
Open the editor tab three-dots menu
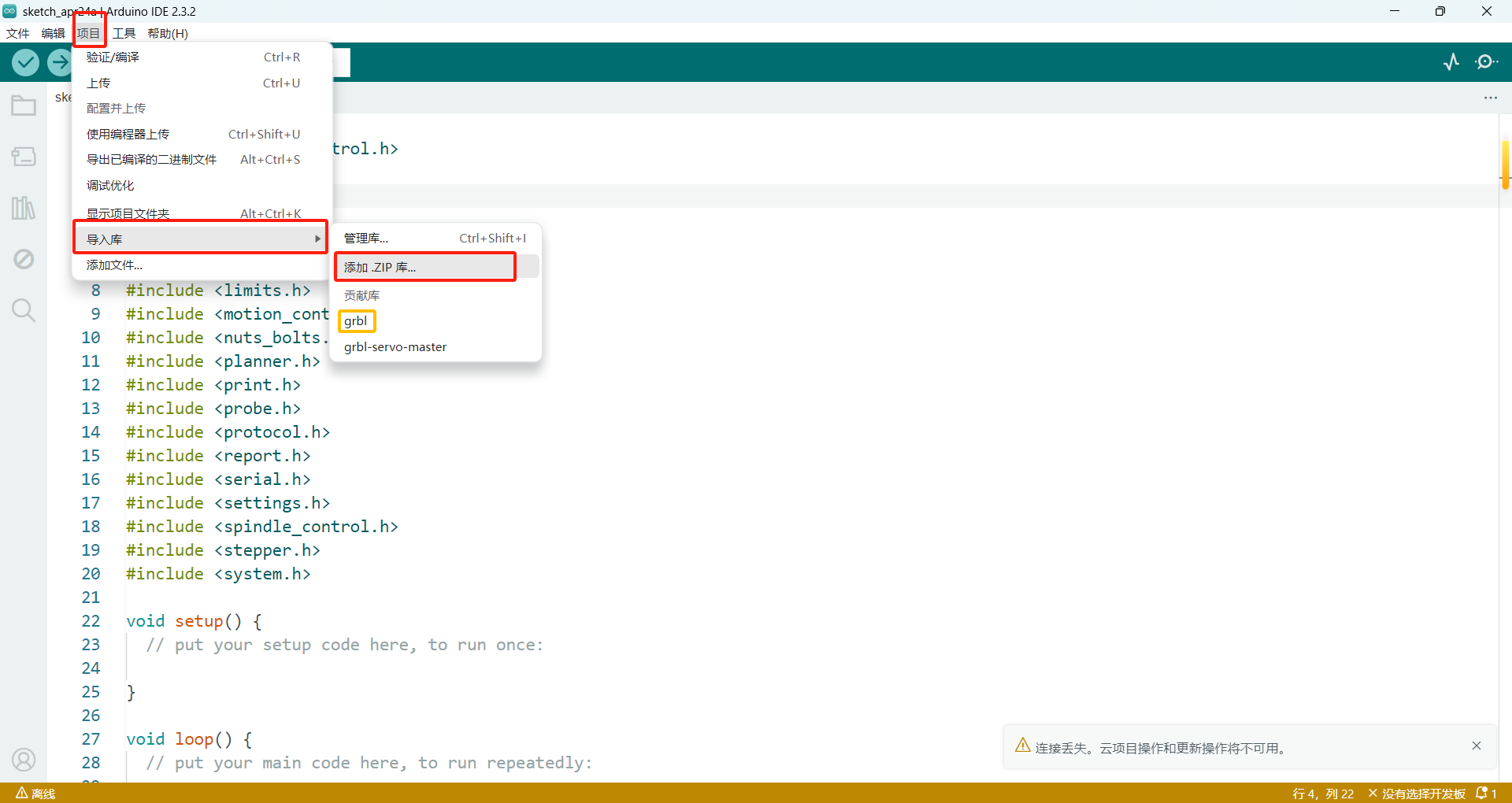click(x=1491, y=98)
